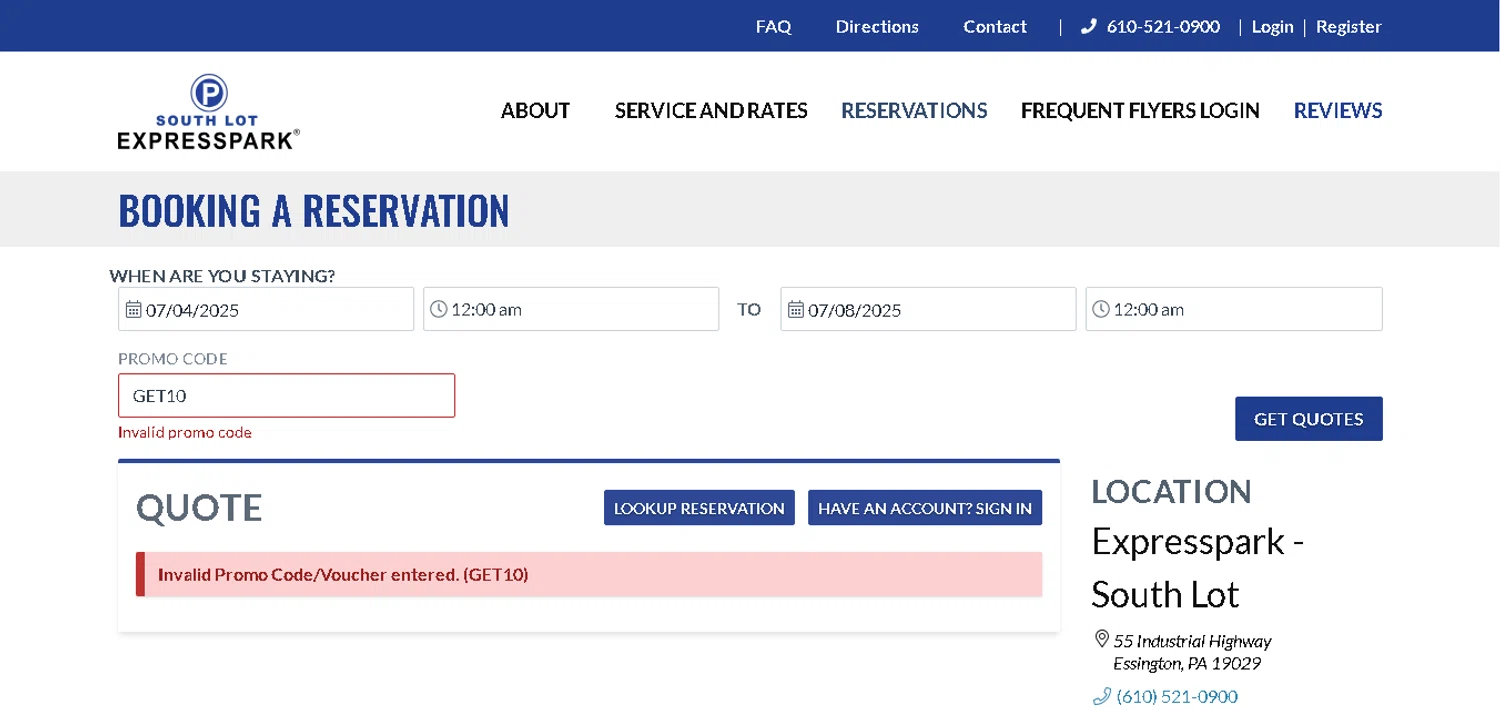Click the promo code field containing GET10
The image size is (1500, 710).
286,395
